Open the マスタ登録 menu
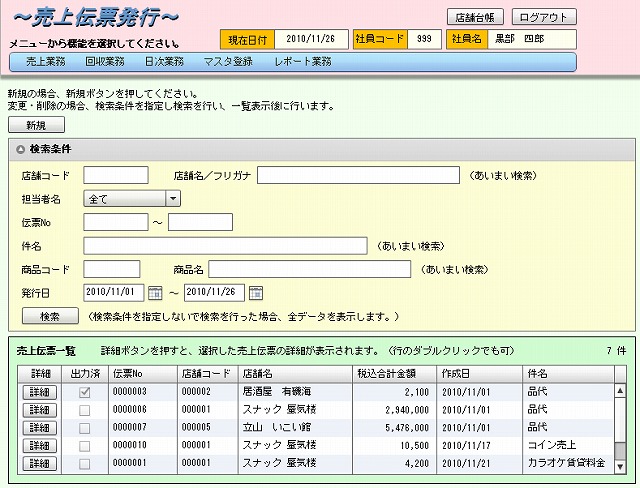 tap(229, 62)
